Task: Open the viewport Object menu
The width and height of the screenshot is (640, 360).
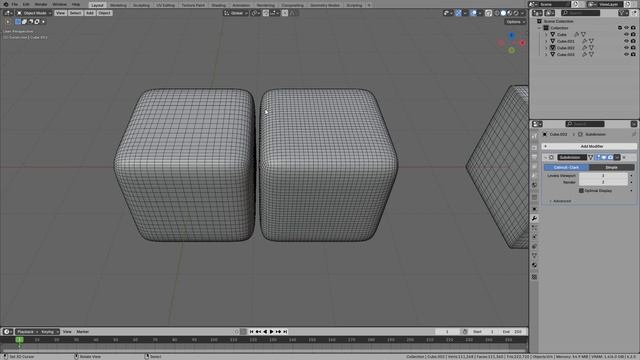Action: [x=104, y=13]
